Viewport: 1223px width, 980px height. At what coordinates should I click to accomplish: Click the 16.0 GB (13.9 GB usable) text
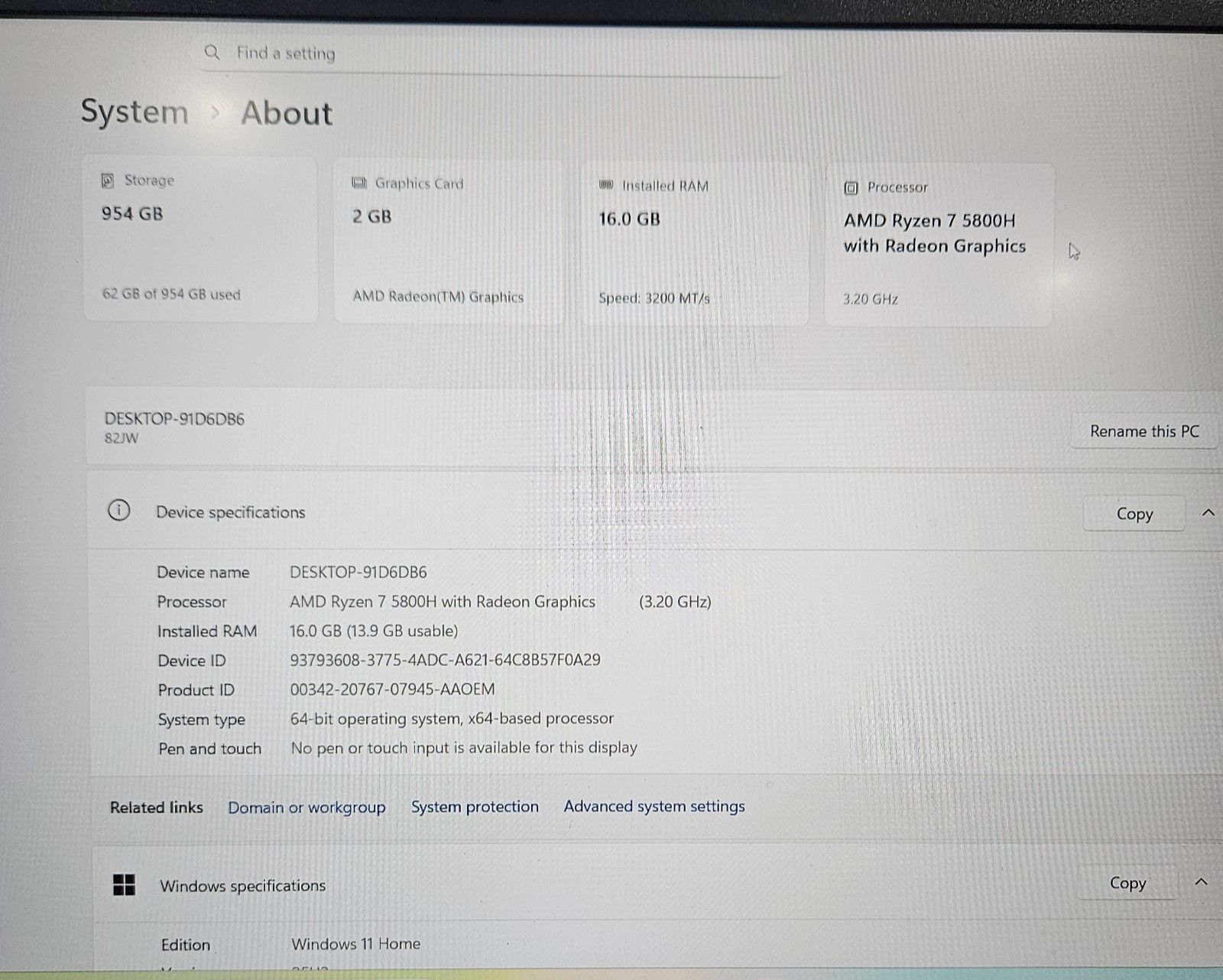click(x=374, y=631)
